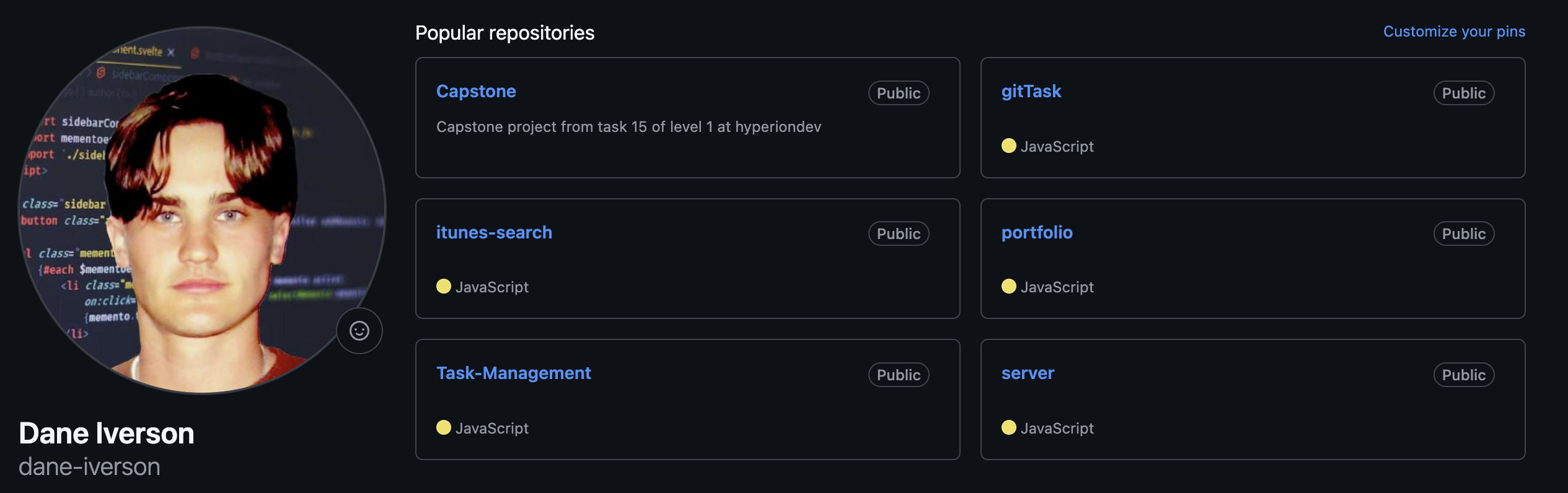Click the Public badge on the Capstone card
The image size is (1568, 493).
click(899, 93)
